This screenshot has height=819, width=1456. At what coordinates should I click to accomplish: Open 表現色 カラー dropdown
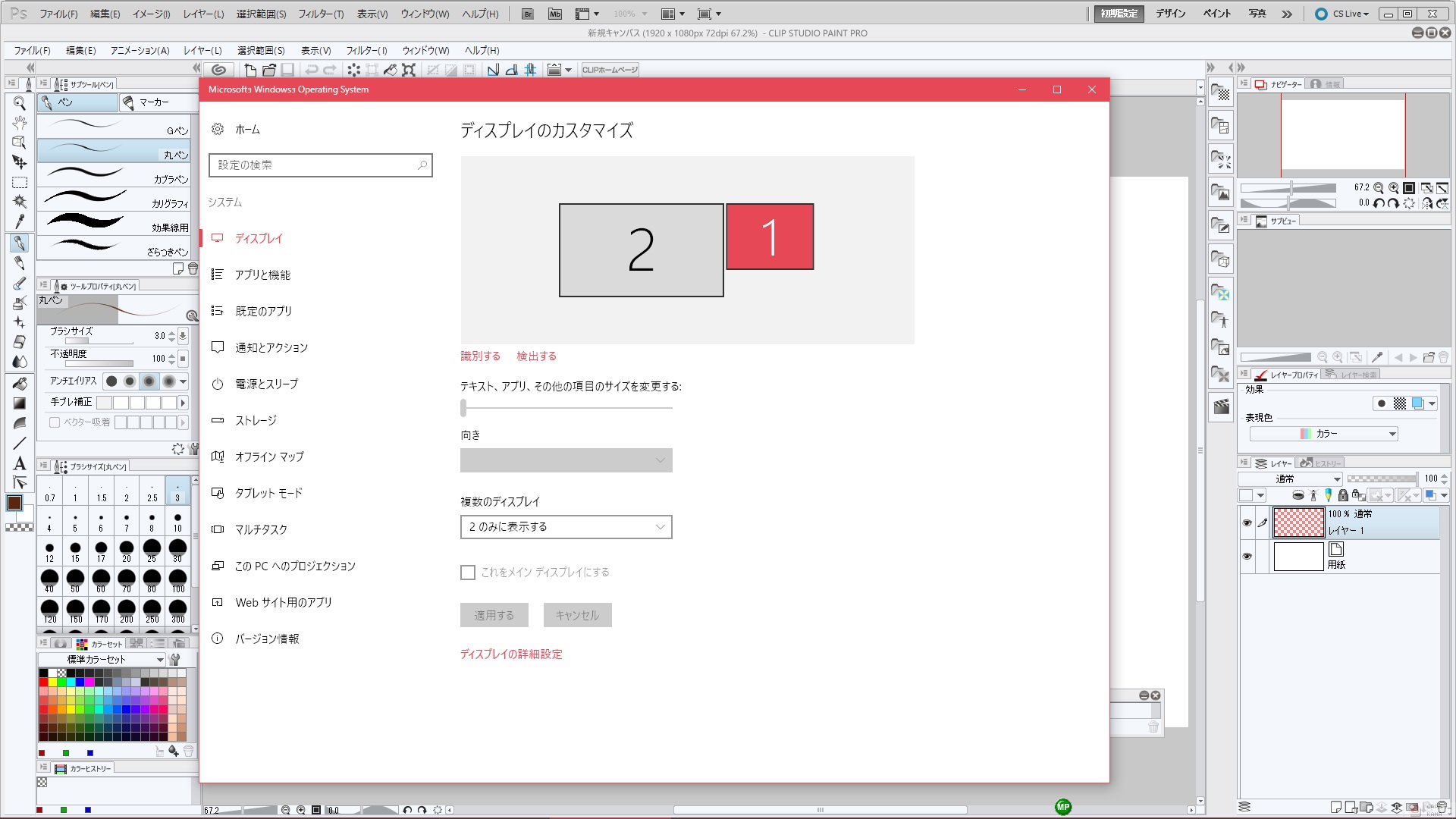(x=1323, y=434)
